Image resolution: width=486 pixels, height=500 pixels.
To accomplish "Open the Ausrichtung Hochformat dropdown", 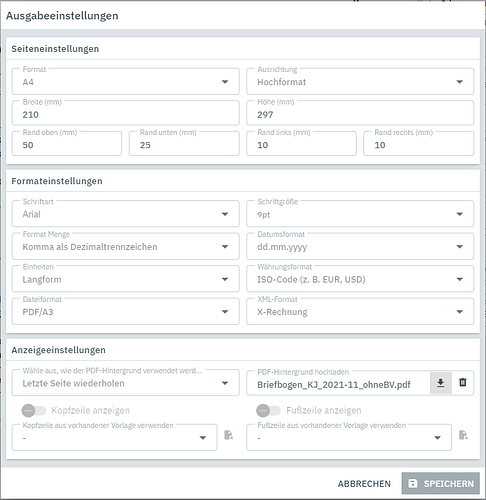I will 360,82.
